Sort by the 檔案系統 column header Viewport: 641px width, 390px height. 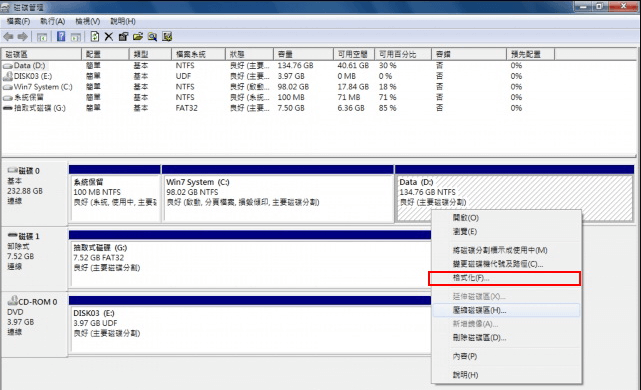198,54
